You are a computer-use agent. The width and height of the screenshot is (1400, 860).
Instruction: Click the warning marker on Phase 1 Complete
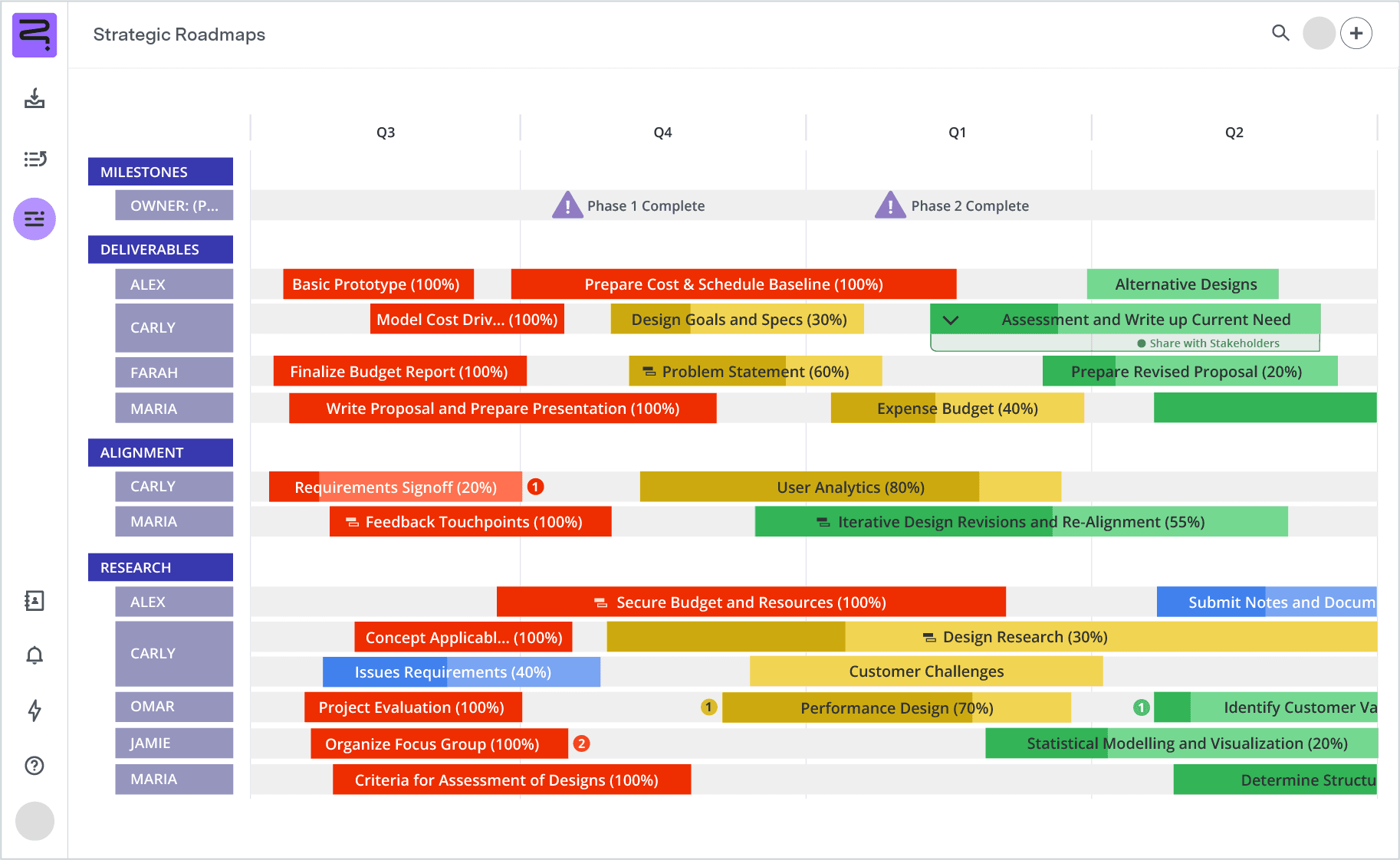(x=567, y=204)
